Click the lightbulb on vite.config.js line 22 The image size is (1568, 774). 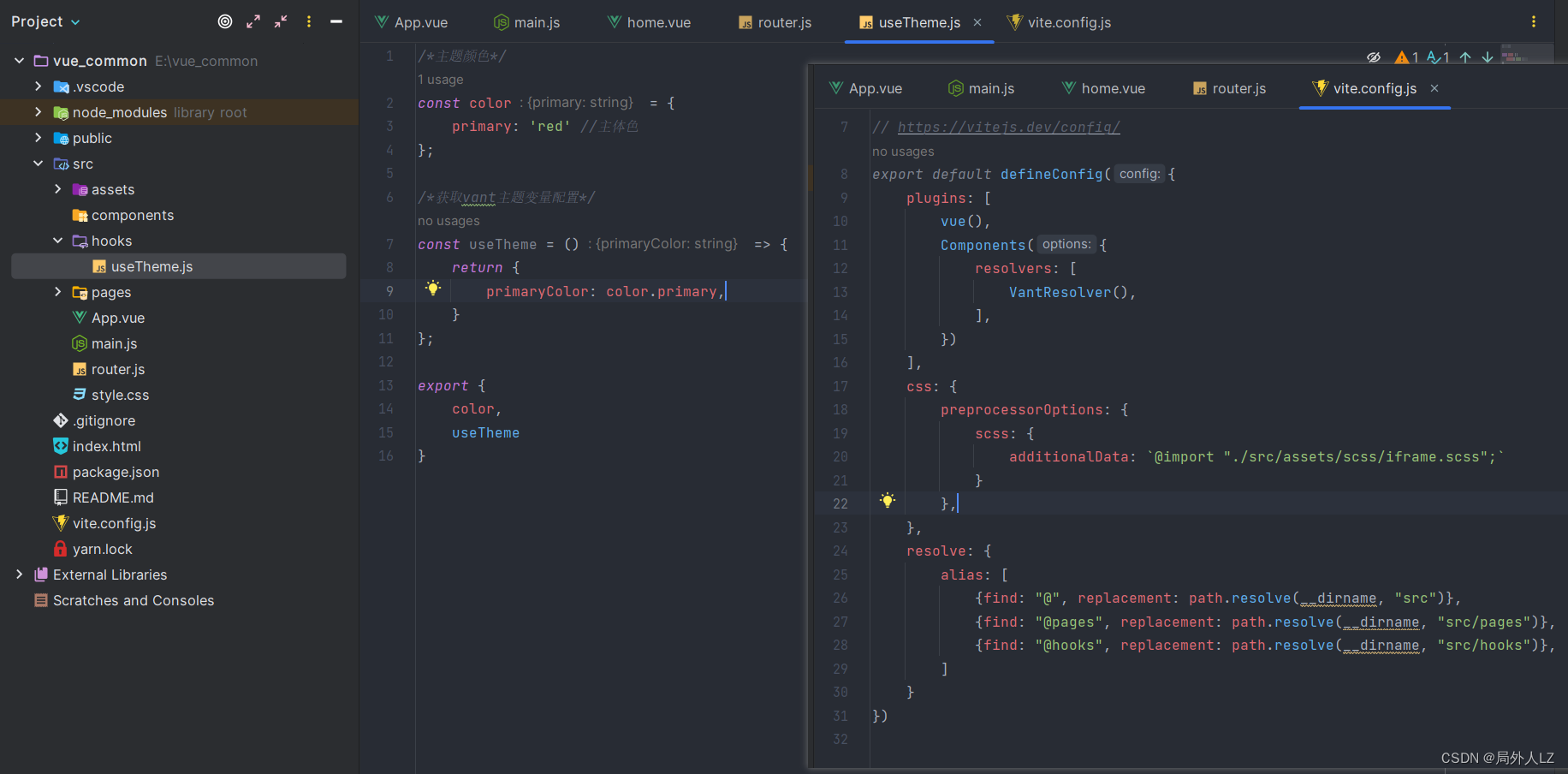point(888,501)
